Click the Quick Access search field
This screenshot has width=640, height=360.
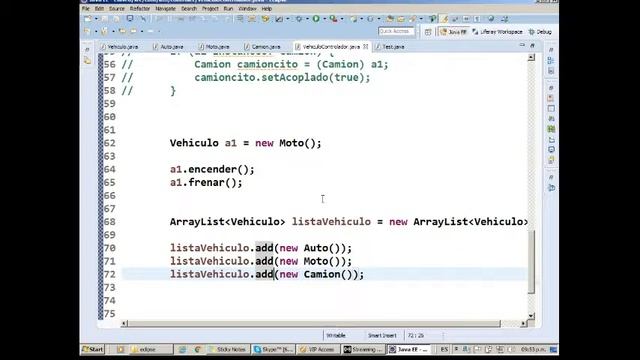(396, 31)
